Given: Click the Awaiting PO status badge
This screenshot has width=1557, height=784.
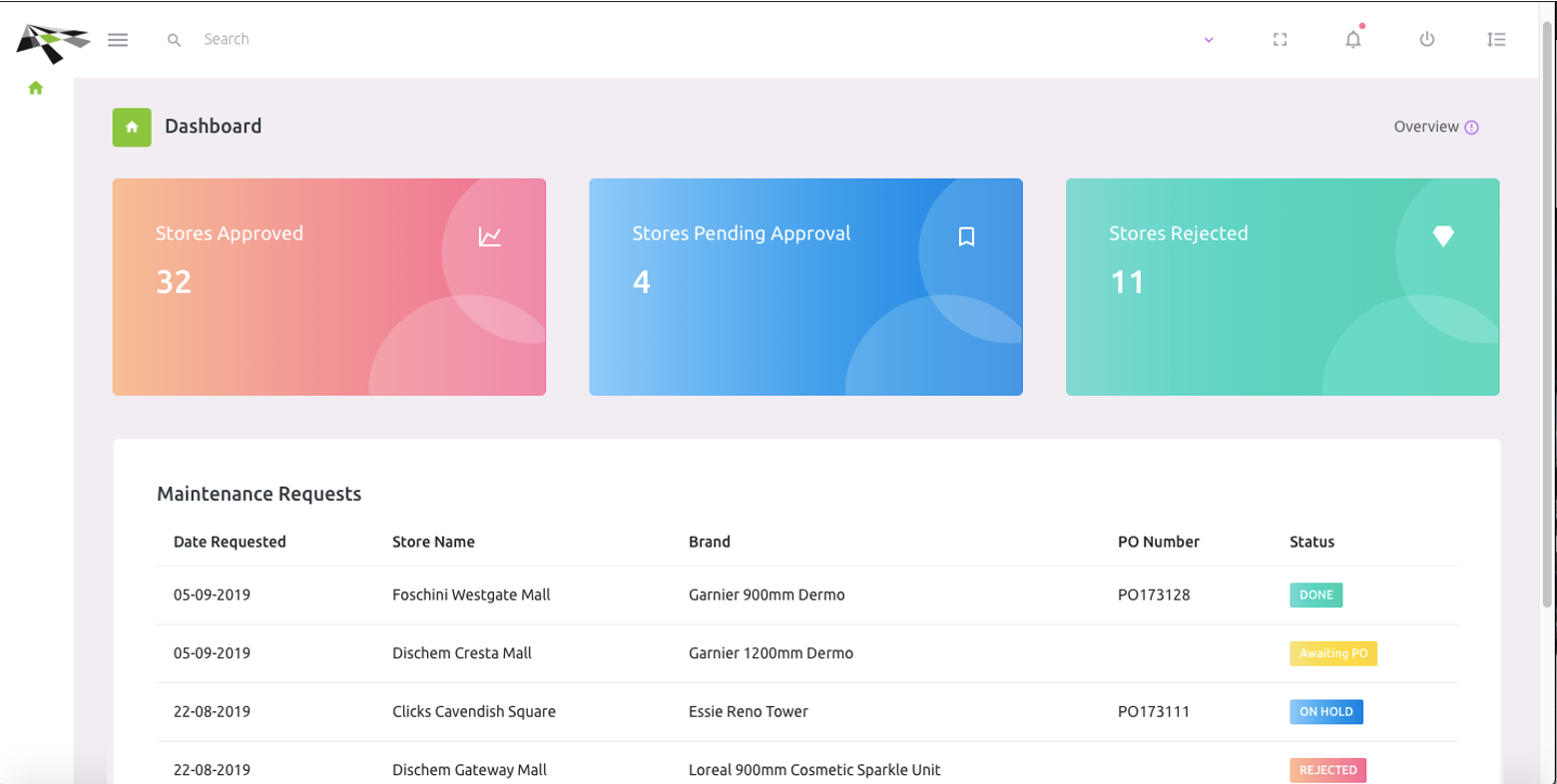Looking at the screenshot, I should pos(1333,653).
